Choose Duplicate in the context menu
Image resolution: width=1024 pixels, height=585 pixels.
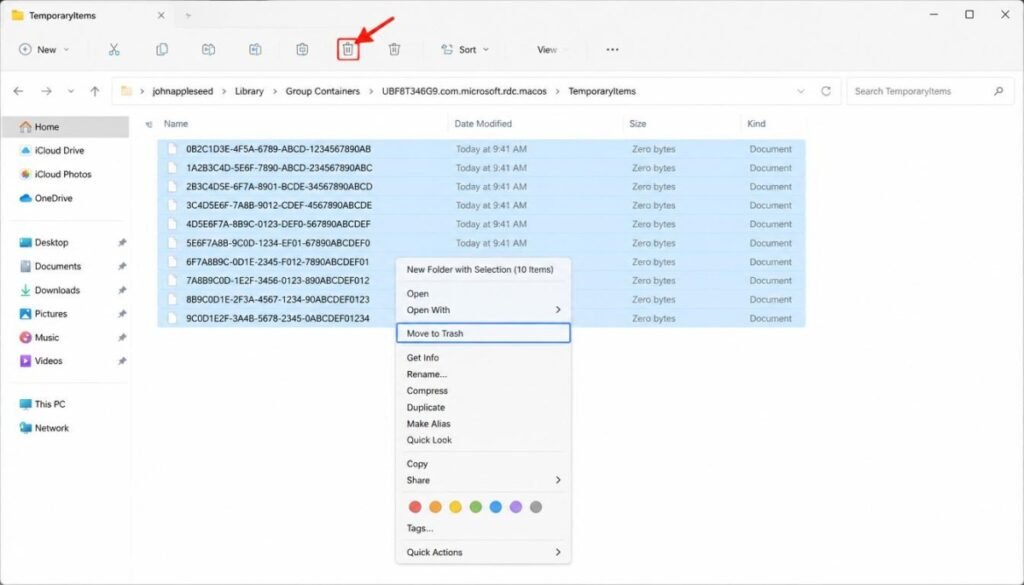(x=483, y=407)
